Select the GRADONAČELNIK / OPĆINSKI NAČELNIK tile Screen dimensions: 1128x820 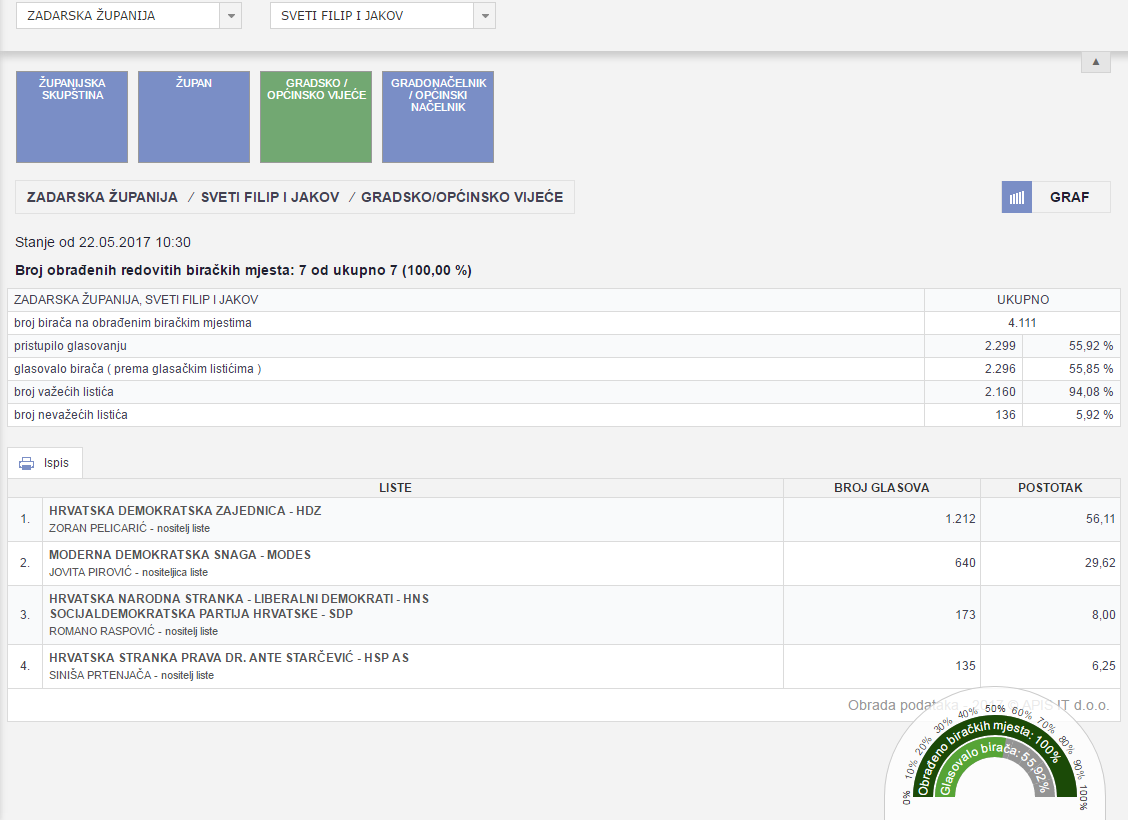pyautogui.click(x=438, y=117)
